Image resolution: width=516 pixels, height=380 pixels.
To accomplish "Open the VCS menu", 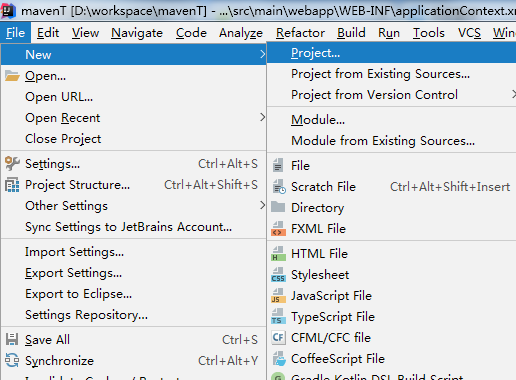I will click(469, 33).
